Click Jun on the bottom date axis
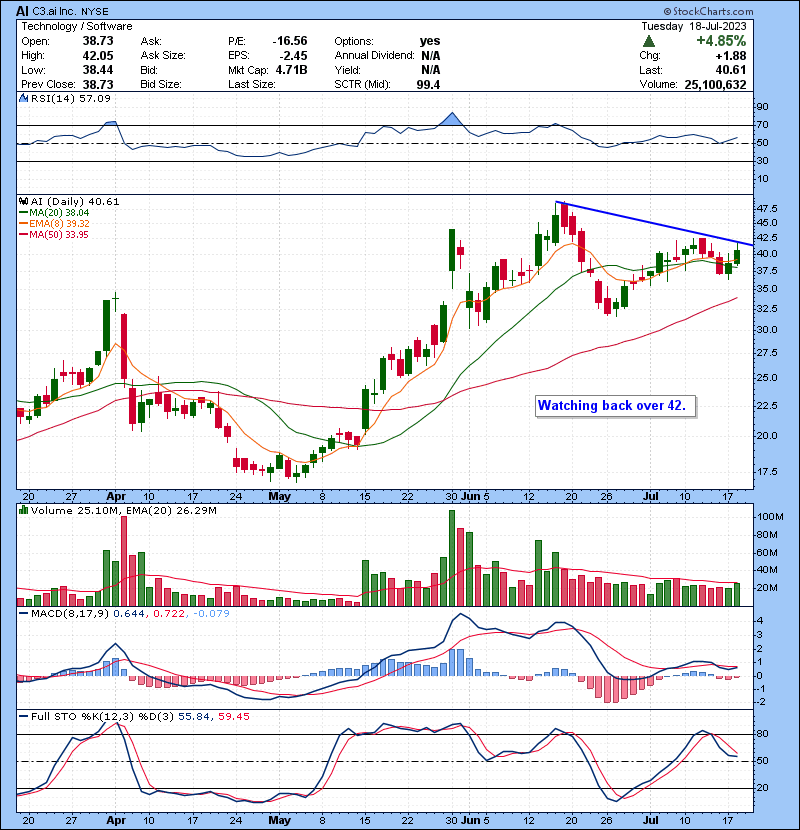 click(x=470, y=820)
